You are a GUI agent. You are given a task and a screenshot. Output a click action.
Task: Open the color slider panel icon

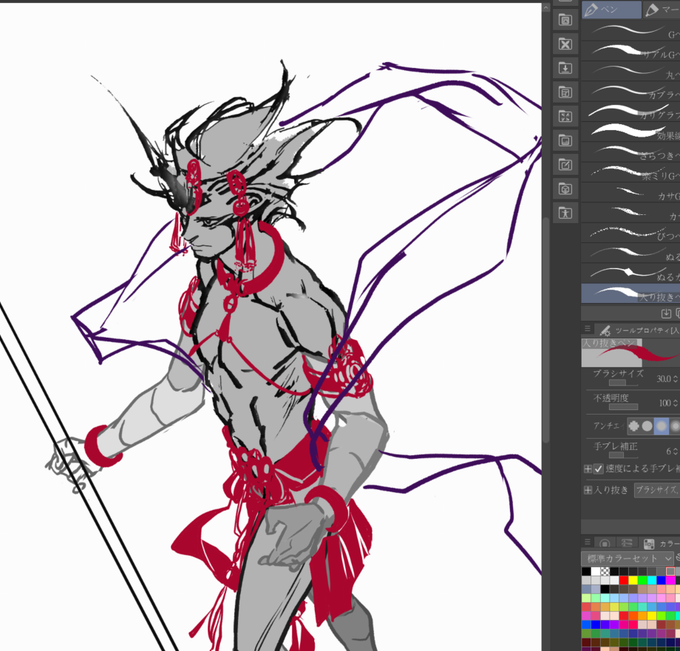pos(626,543)
